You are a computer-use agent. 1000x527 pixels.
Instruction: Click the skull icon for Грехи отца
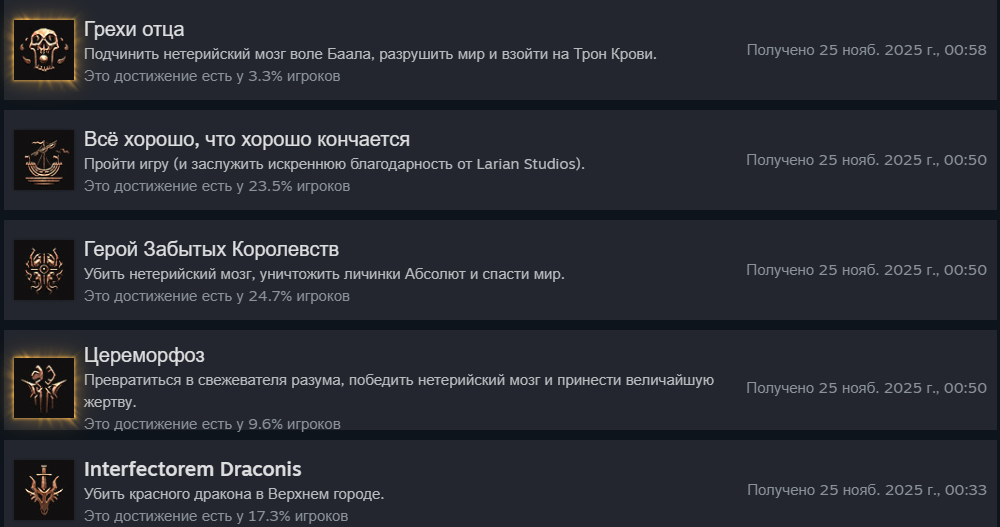coord(44,49)
